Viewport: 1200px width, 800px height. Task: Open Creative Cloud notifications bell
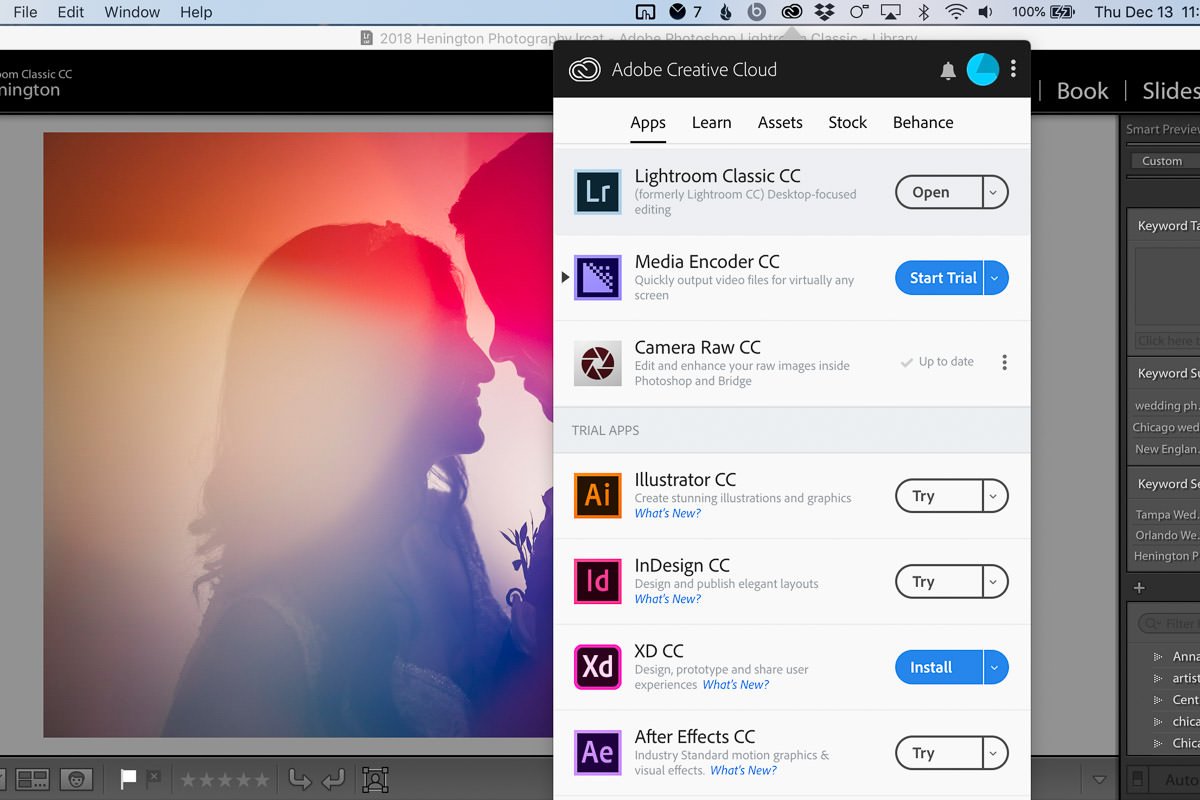point(948,70)
